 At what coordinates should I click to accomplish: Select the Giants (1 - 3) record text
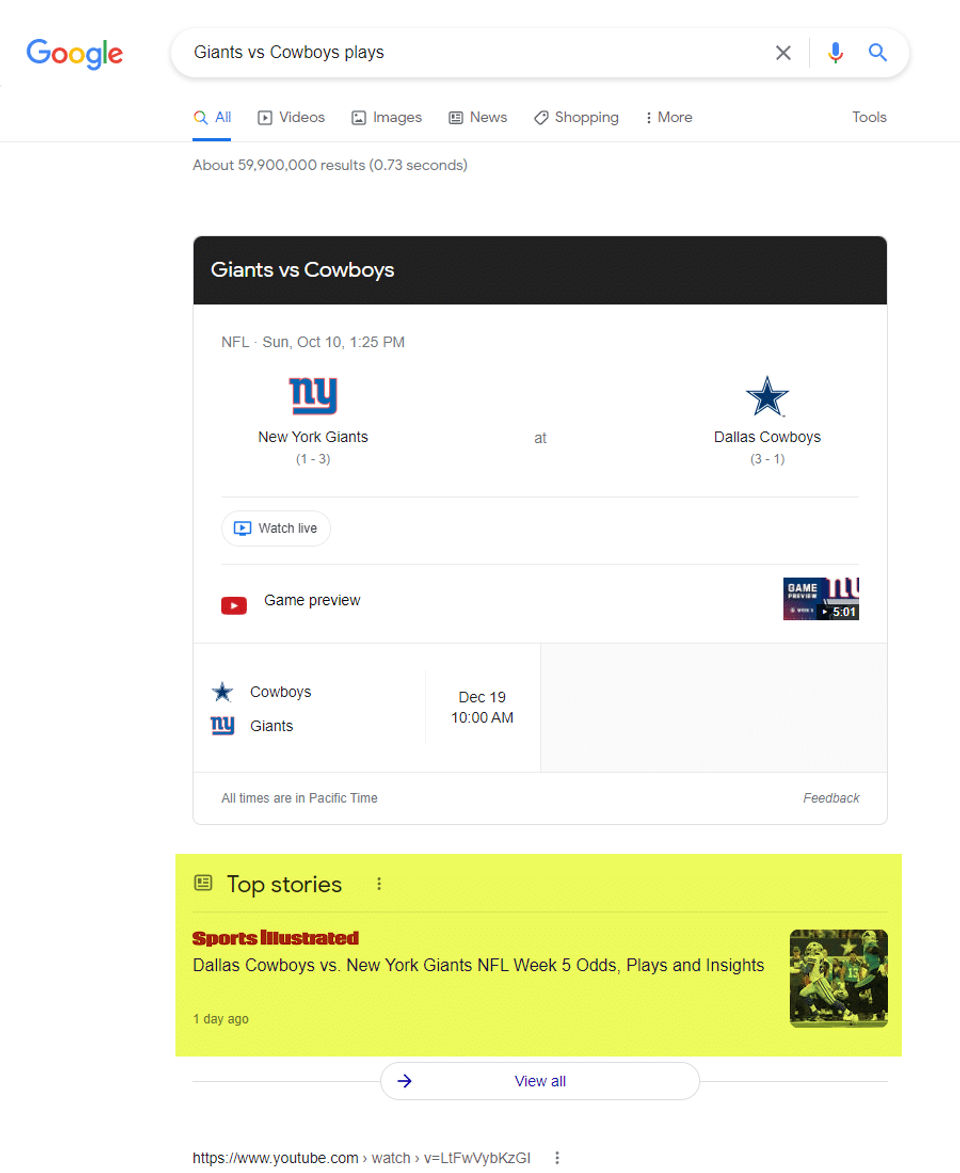(313, 459)
